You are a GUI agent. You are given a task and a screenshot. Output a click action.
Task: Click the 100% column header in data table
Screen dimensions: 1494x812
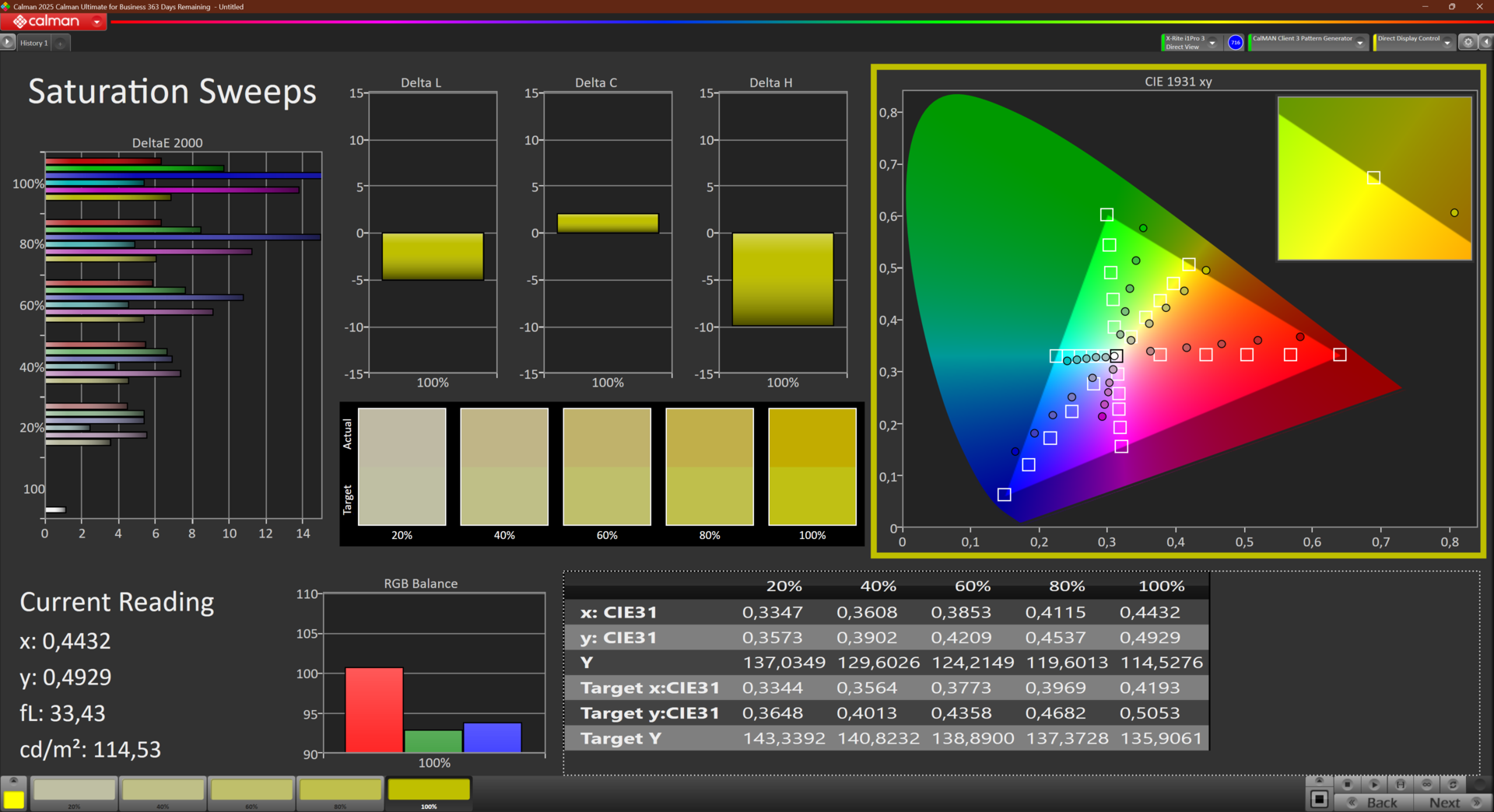[x=1162, y=586]
